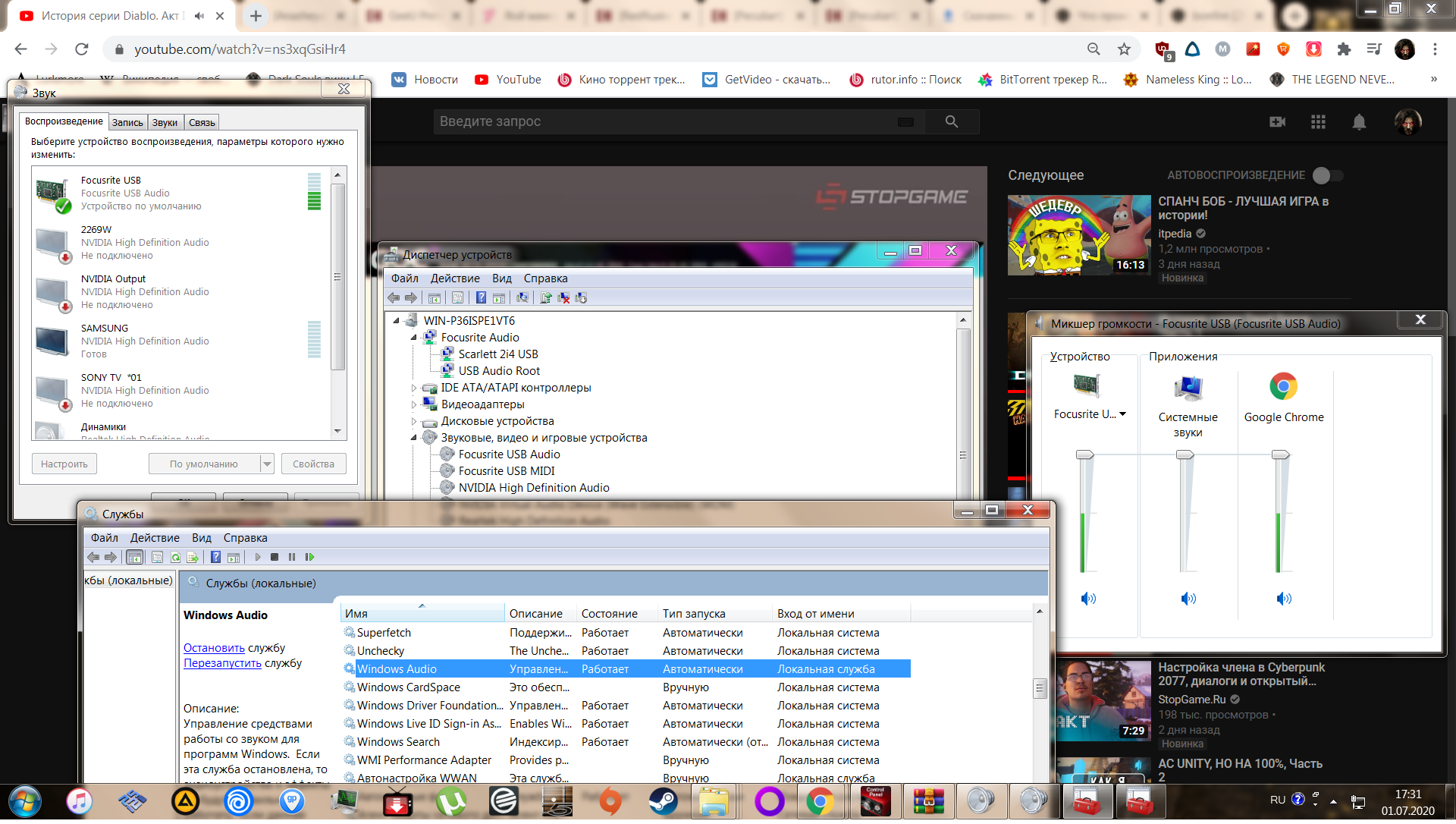Open Steam from the taskbar

tap(664, 801)
